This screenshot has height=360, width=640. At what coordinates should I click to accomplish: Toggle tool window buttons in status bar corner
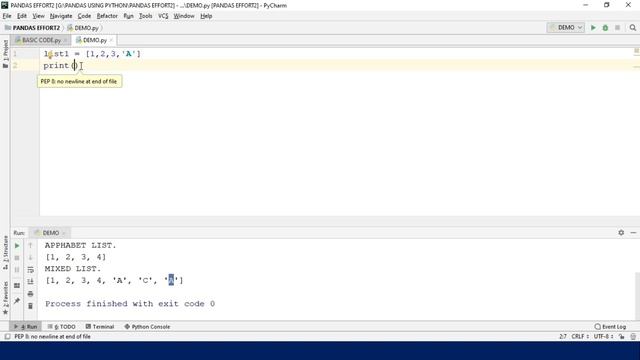[x=7, y=336]
